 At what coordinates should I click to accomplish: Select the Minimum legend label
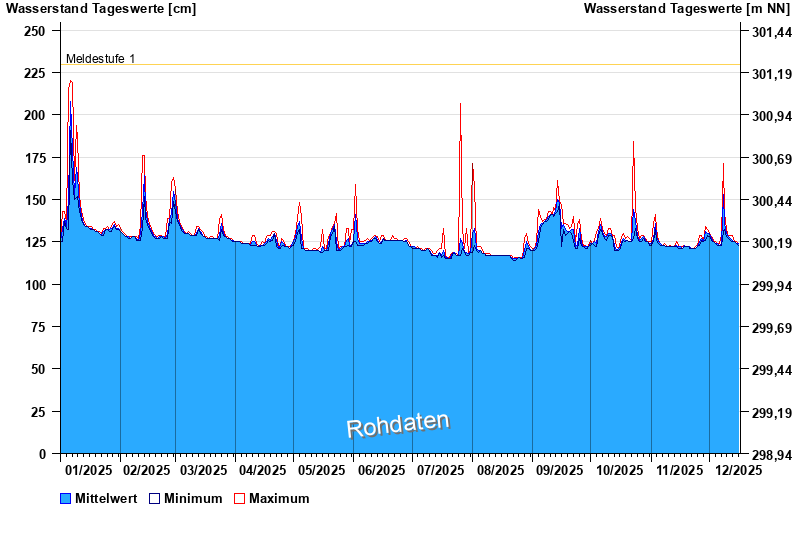pyautogui.click(x=193, y=498)
